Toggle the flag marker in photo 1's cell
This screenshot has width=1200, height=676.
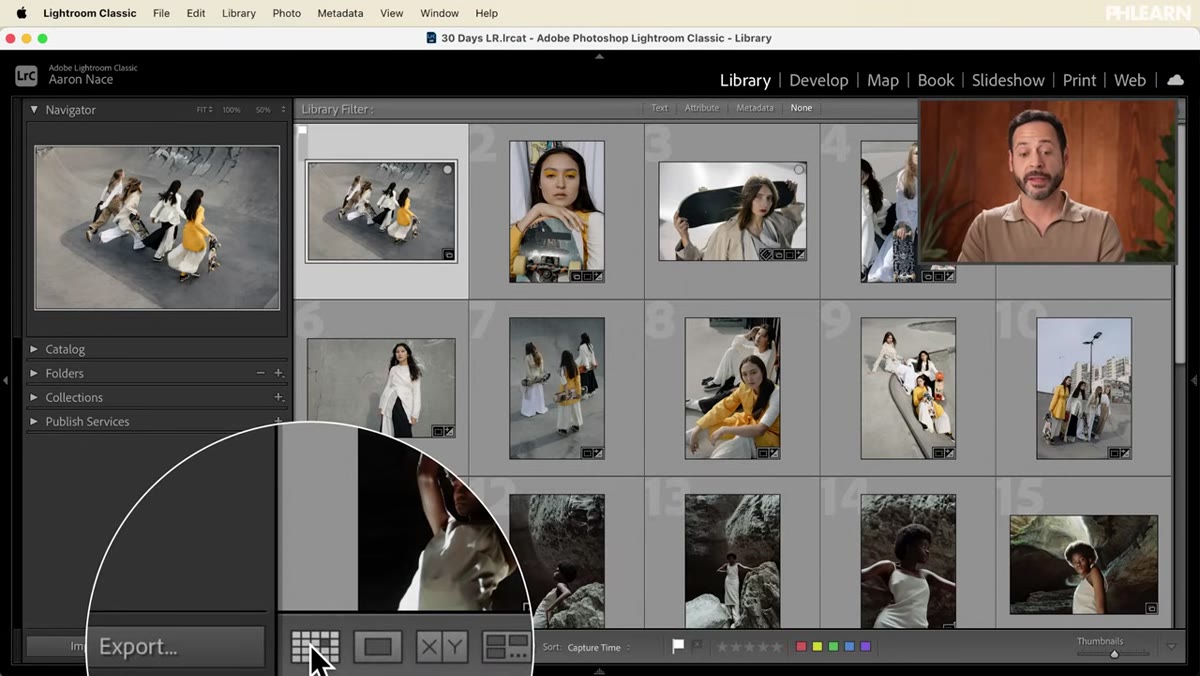point(302,130)
